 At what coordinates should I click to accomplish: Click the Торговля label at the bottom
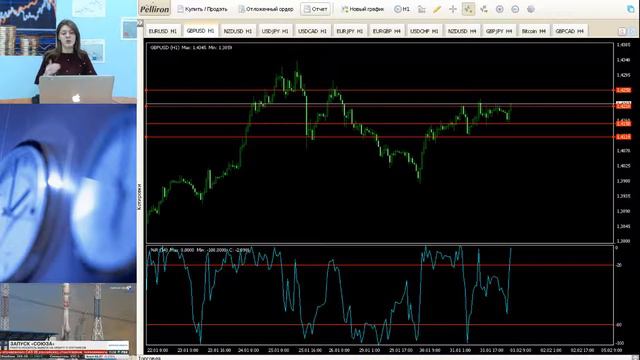(x=149, y=358)
